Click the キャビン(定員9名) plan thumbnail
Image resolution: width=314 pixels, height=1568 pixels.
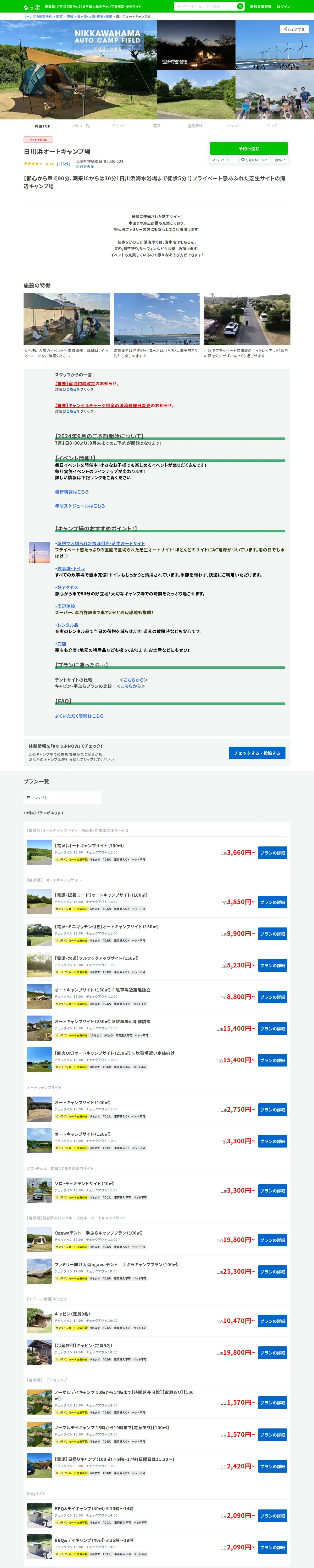pyautogui.click(x=39, y=1320)
